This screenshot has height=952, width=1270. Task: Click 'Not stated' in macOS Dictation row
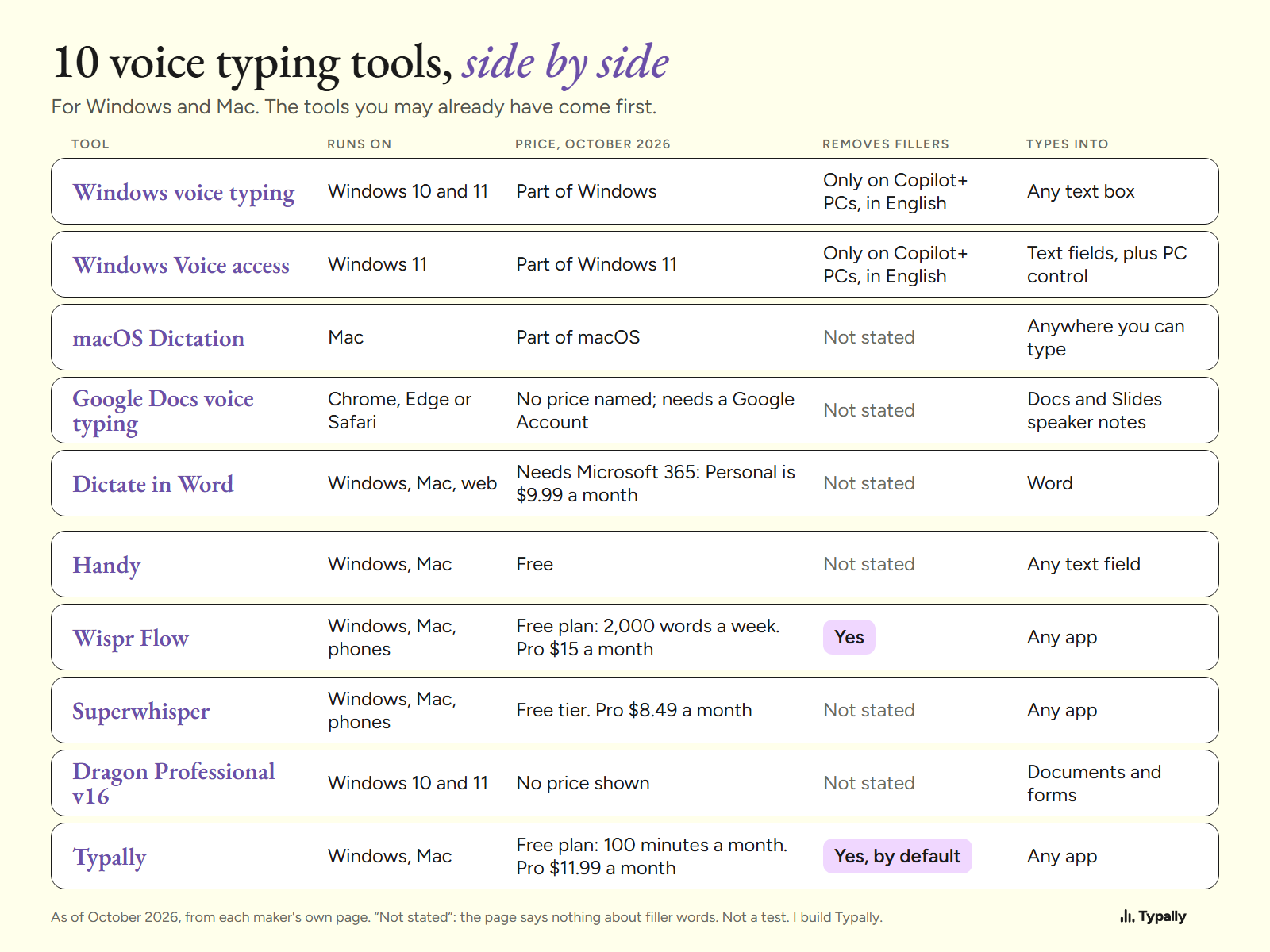(x=869, y=337)
